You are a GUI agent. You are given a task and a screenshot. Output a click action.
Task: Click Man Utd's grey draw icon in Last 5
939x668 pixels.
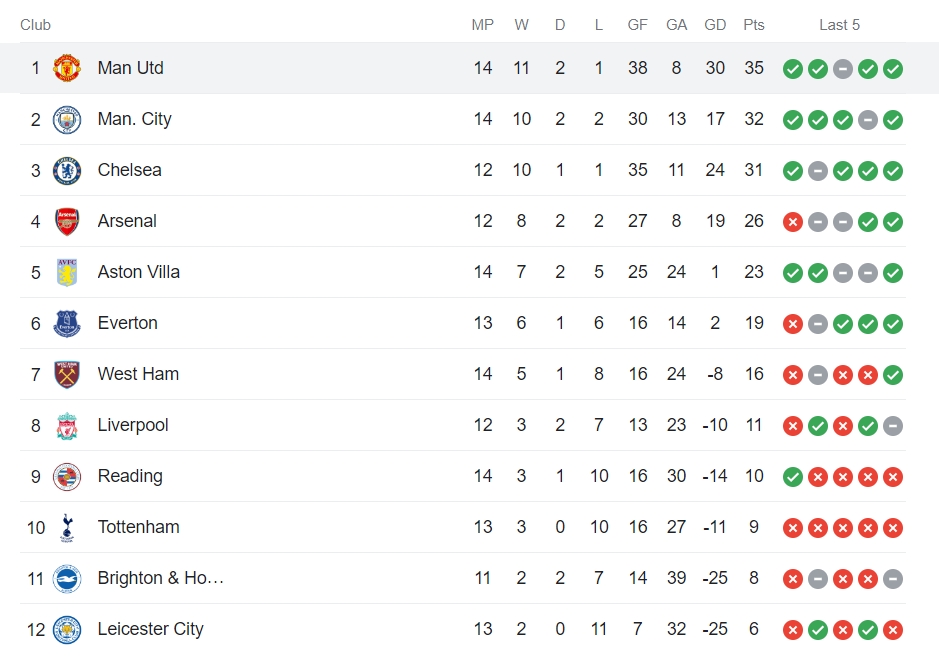pos(843,69)
